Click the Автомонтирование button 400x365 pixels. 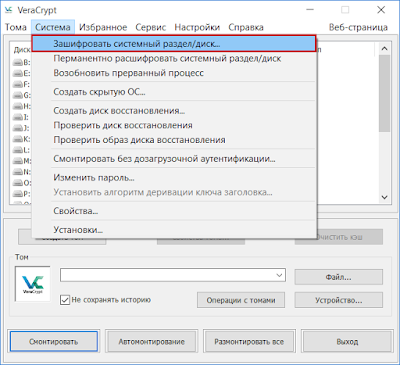pos(152,342)
